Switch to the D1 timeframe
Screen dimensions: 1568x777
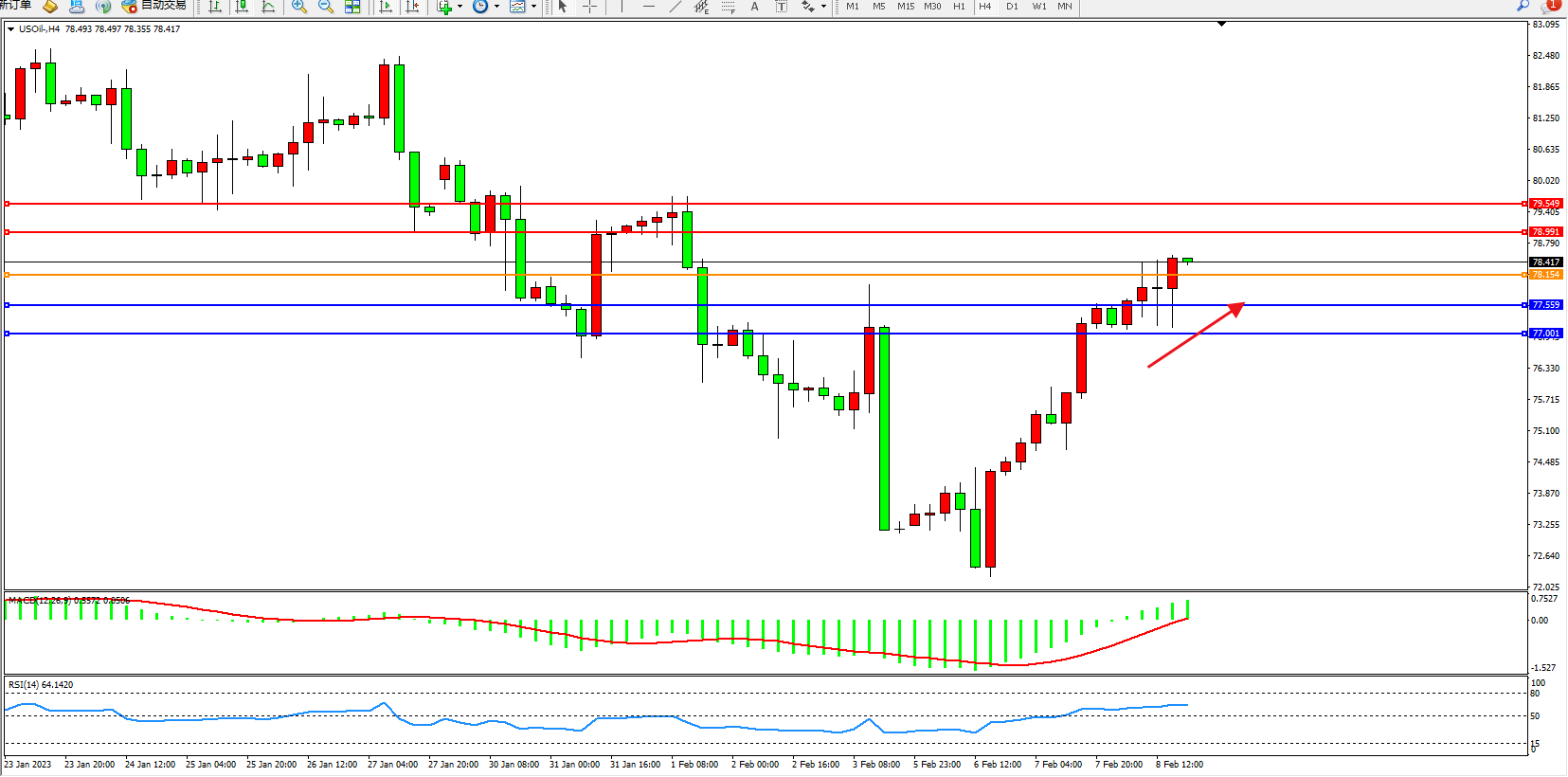(x=1012, y=7)
